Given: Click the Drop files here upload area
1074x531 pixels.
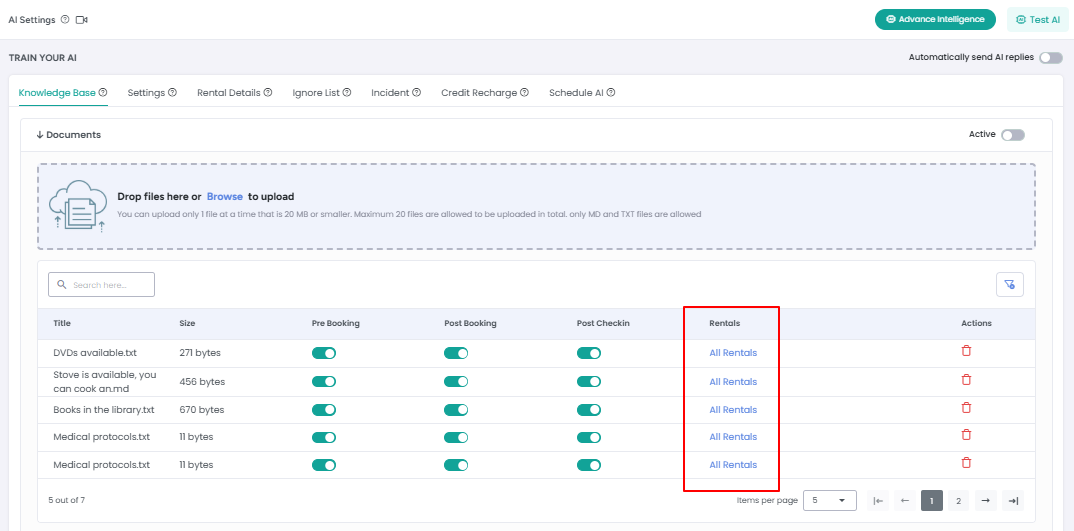Looking at the screenshot, I should click(536, 206).
